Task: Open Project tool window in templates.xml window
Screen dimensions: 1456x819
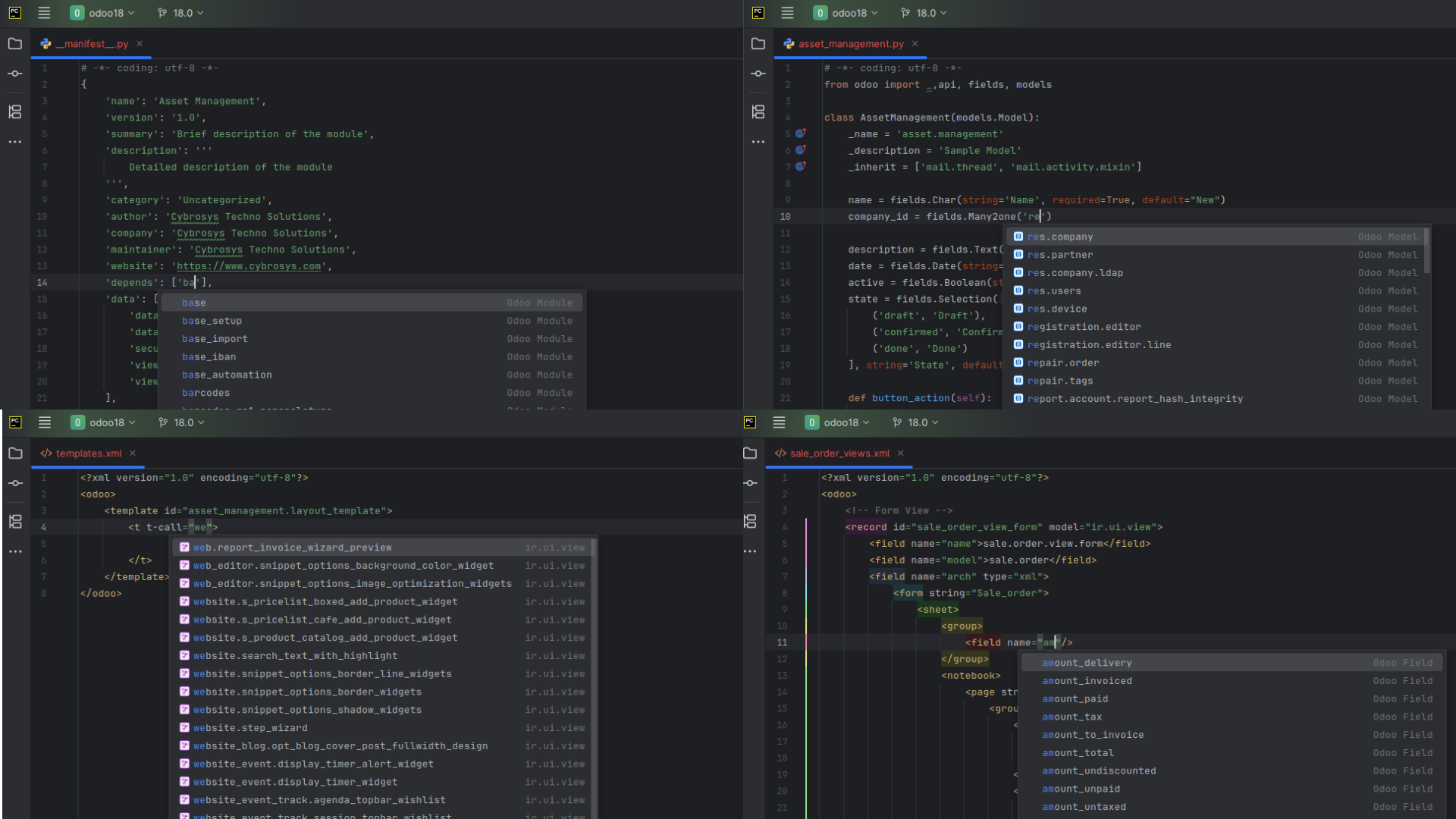Action: click(15, 453)
